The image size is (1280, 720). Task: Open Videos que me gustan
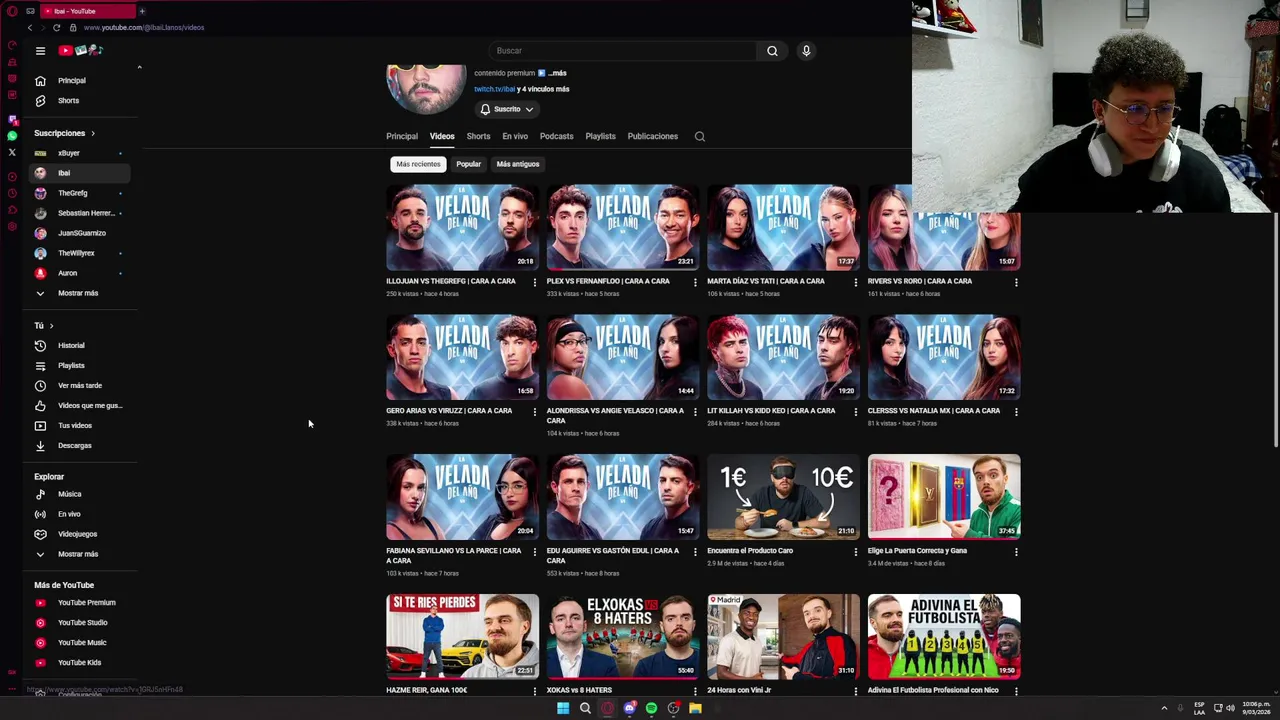pos(82,405)
